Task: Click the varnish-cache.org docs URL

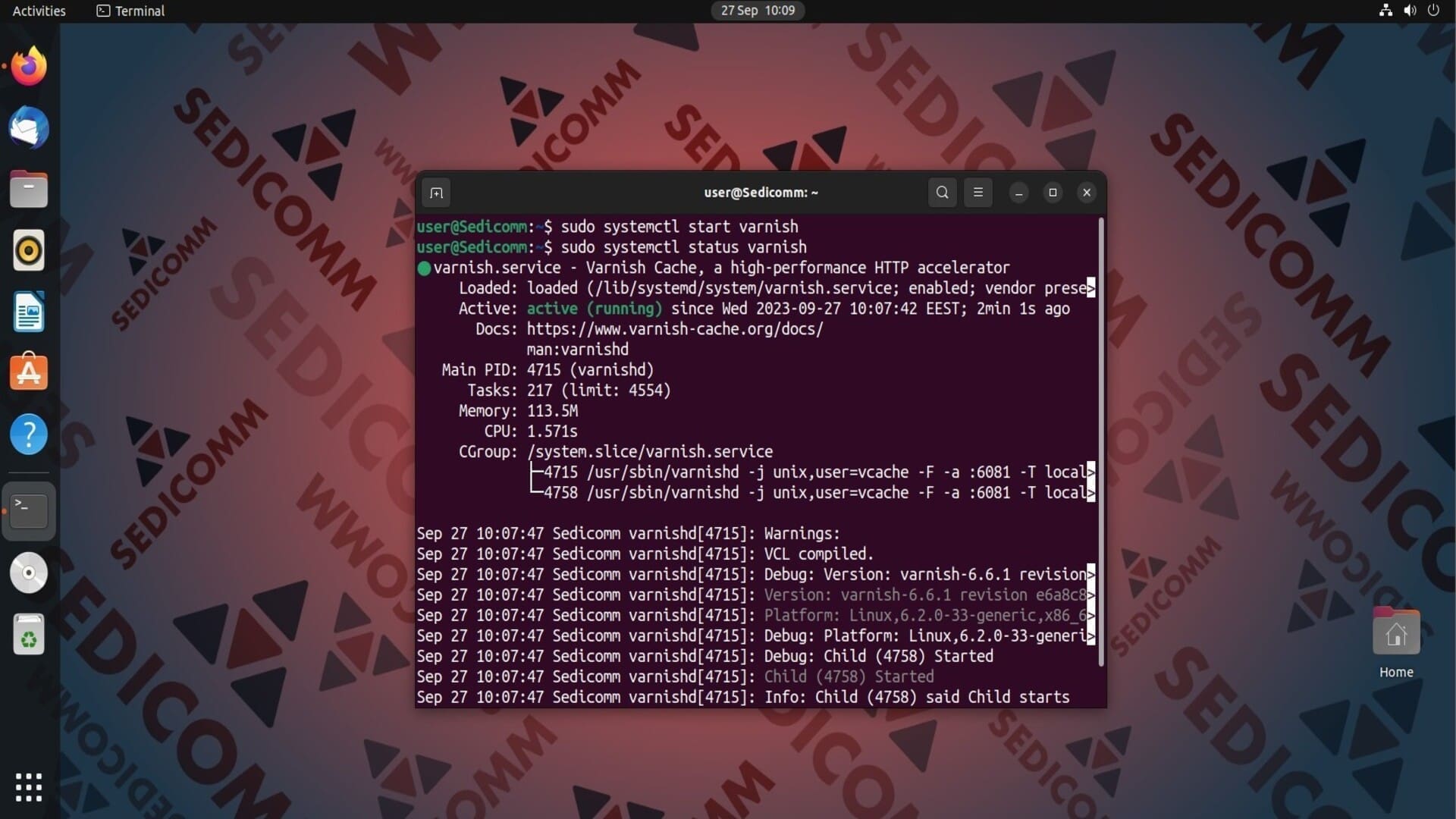Action: coord(675,329)
